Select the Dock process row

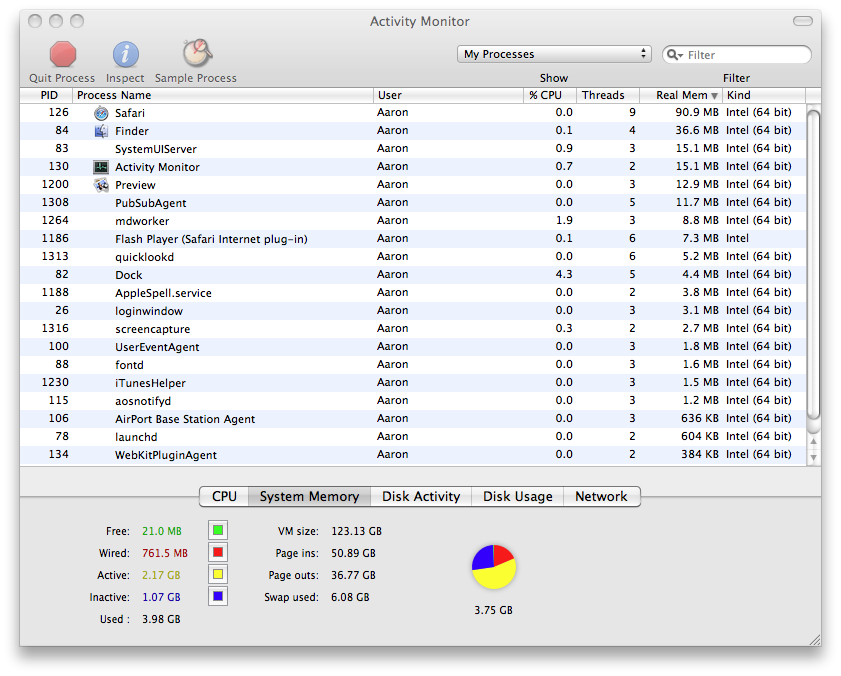pos(413,275)
